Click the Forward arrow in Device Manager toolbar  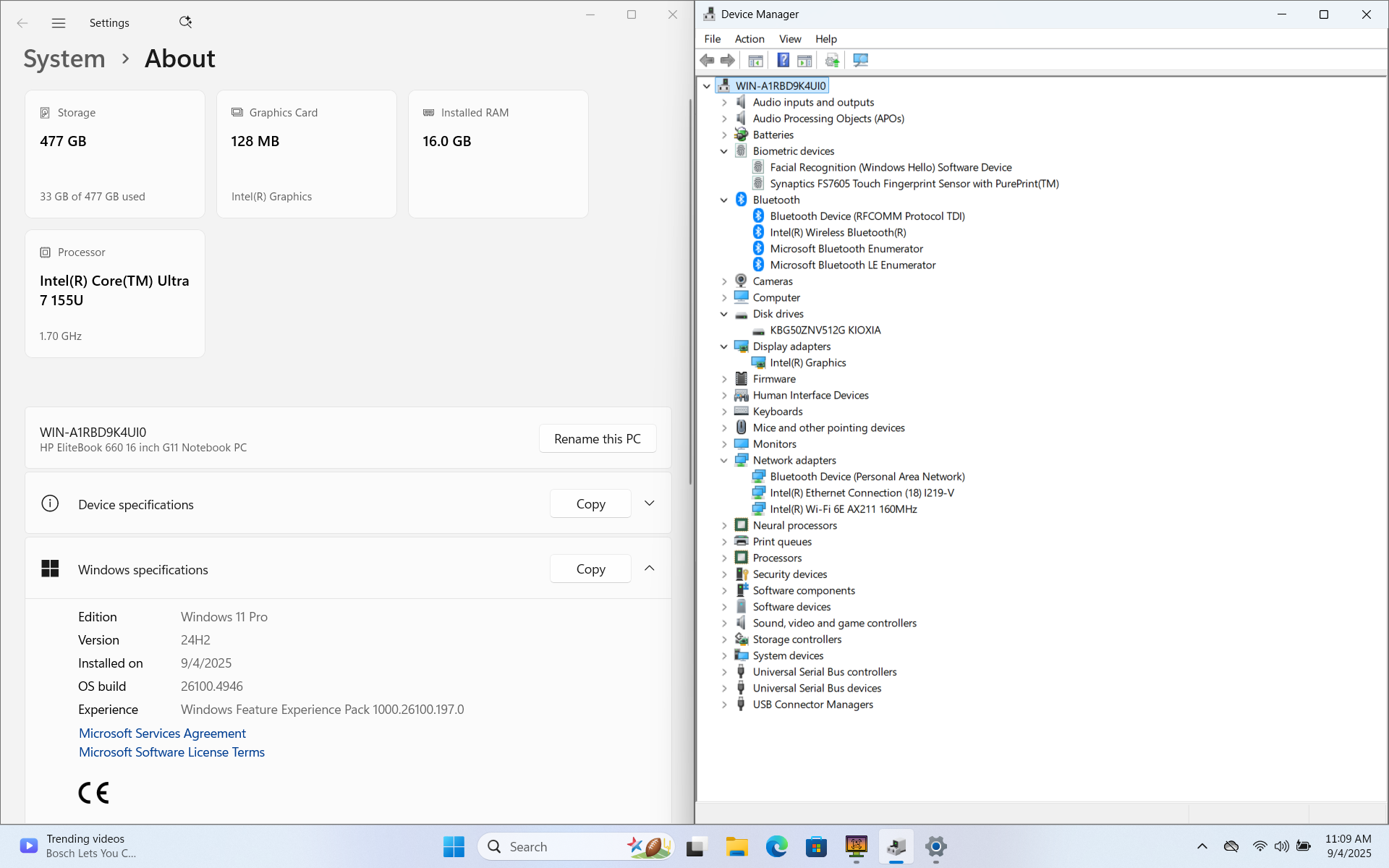(x=728, y=60)
